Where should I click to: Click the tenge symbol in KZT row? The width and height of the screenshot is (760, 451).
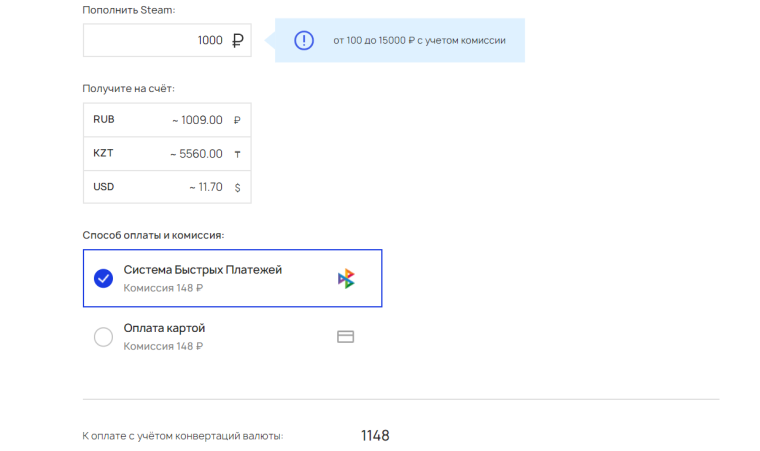click(238, 154)
